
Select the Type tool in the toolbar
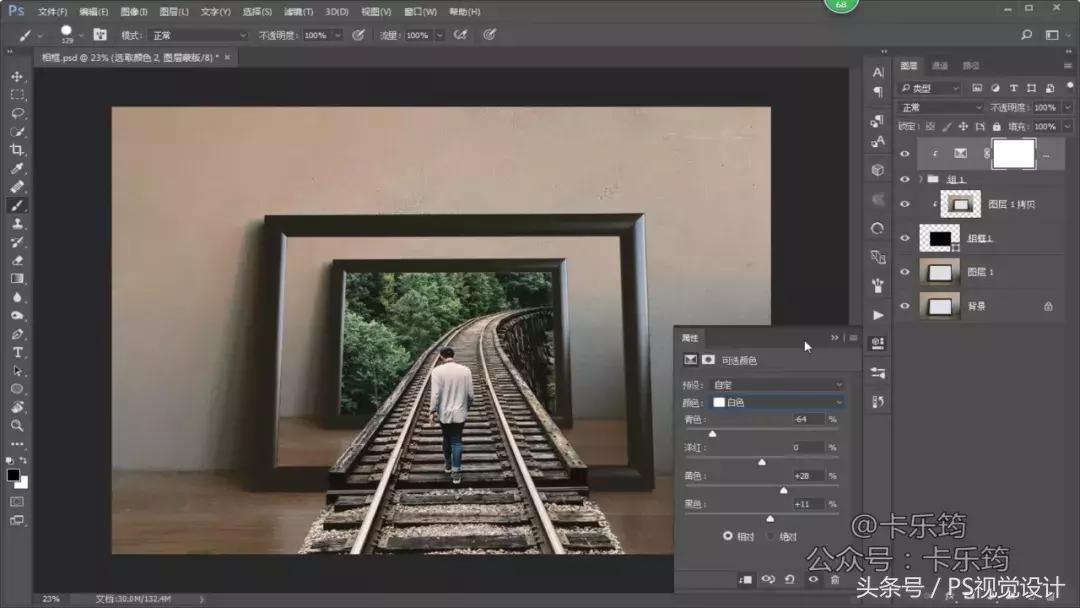point(17,352)
